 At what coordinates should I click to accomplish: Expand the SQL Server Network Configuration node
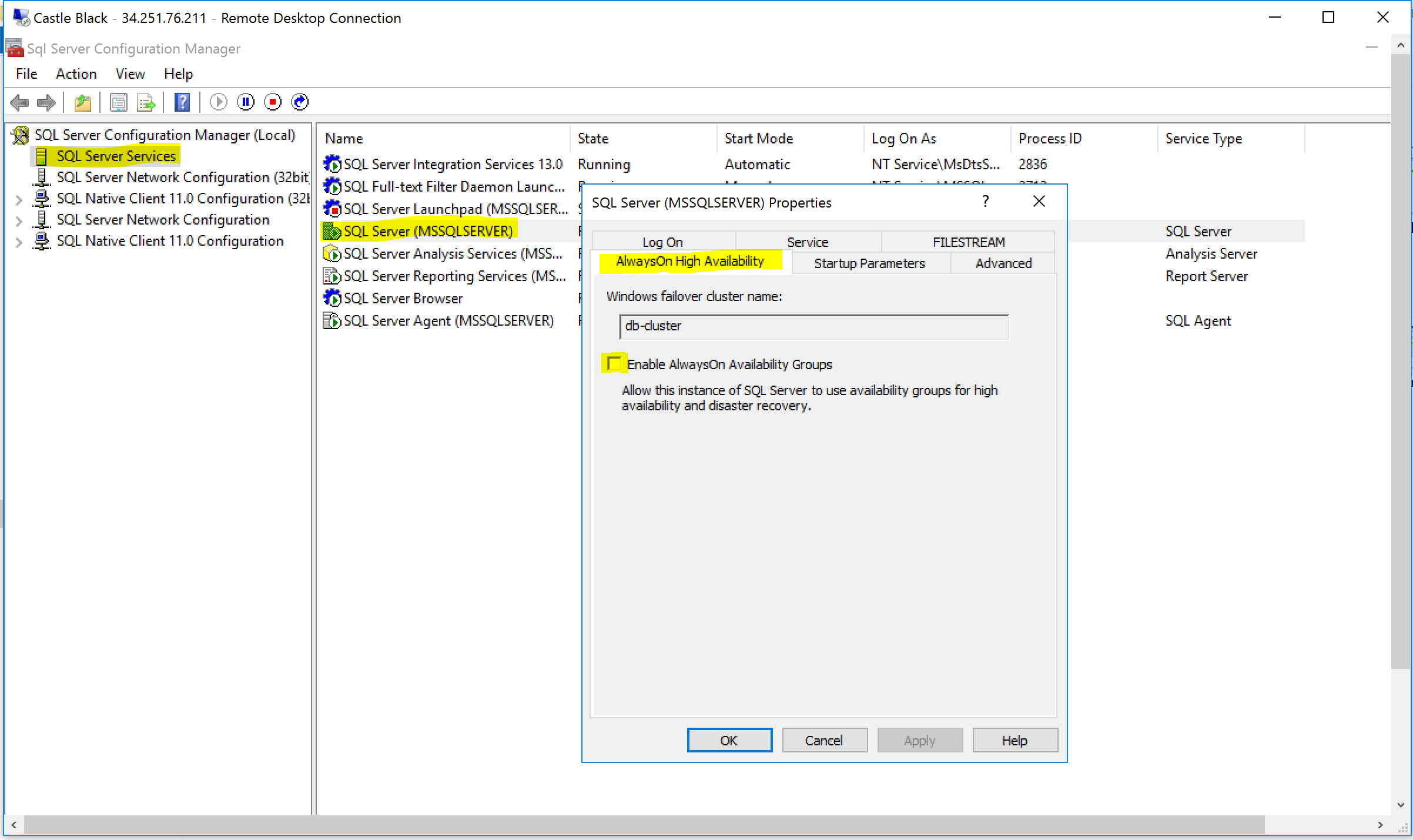point(19,221)
